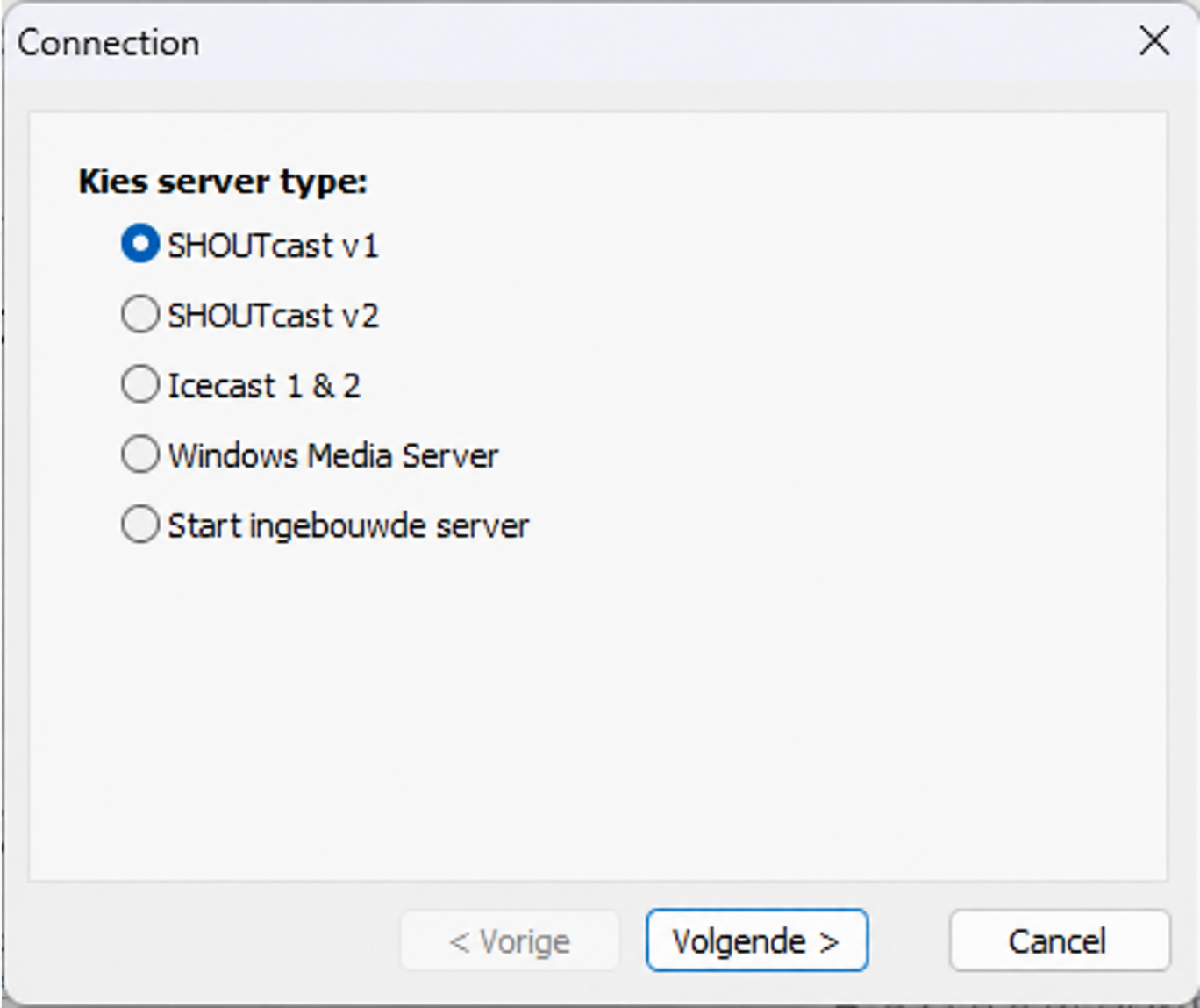Click the 'Start ingebouwde server' label text

(348, 526)
